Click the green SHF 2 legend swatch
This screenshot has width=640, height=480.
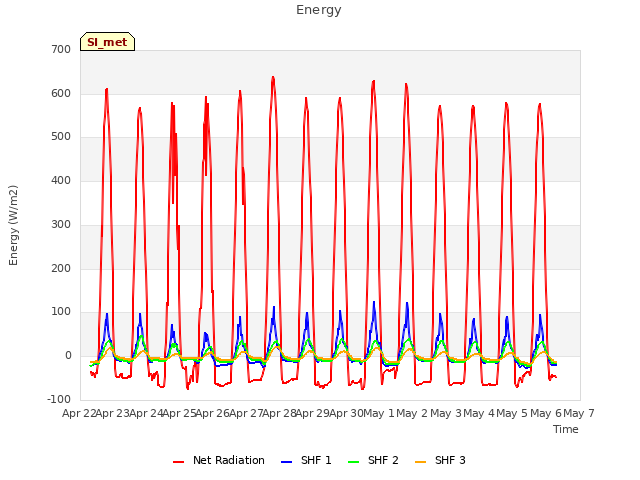pyautogui.click(x=353, y=462)
